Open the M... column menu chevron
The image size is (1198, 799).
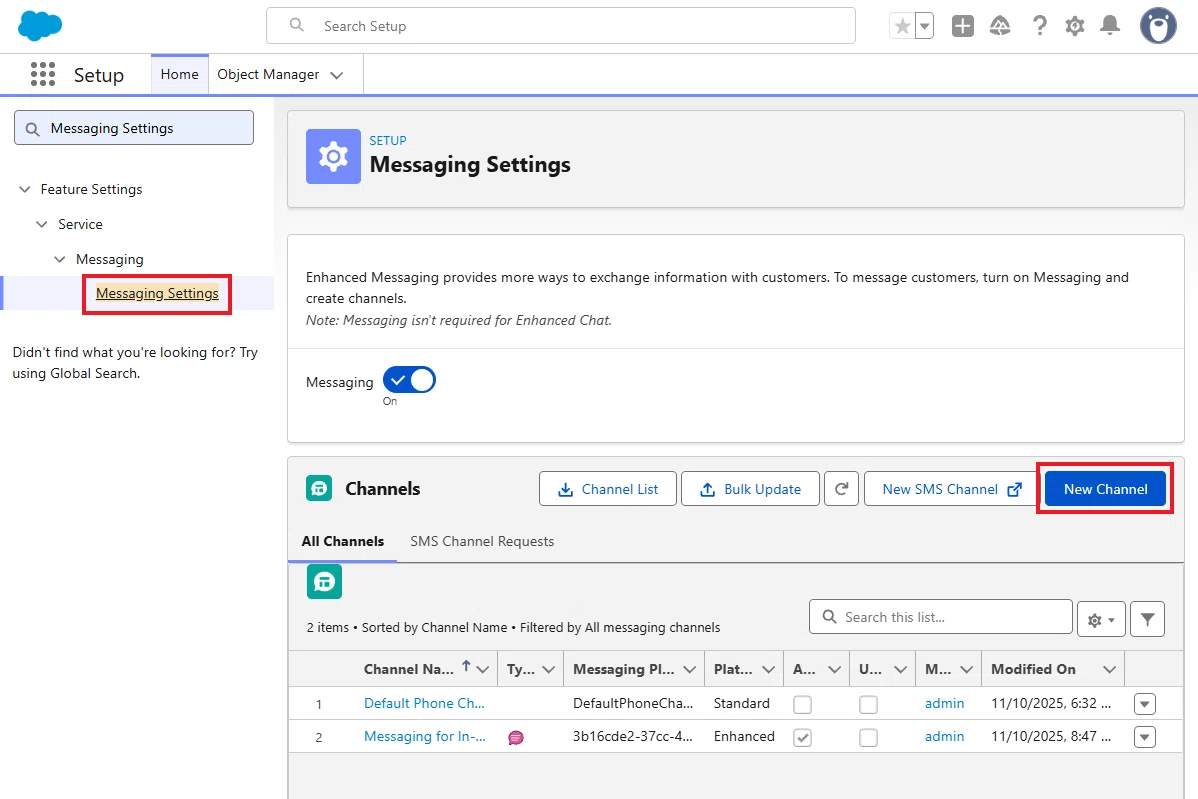(x=966, y=670)
